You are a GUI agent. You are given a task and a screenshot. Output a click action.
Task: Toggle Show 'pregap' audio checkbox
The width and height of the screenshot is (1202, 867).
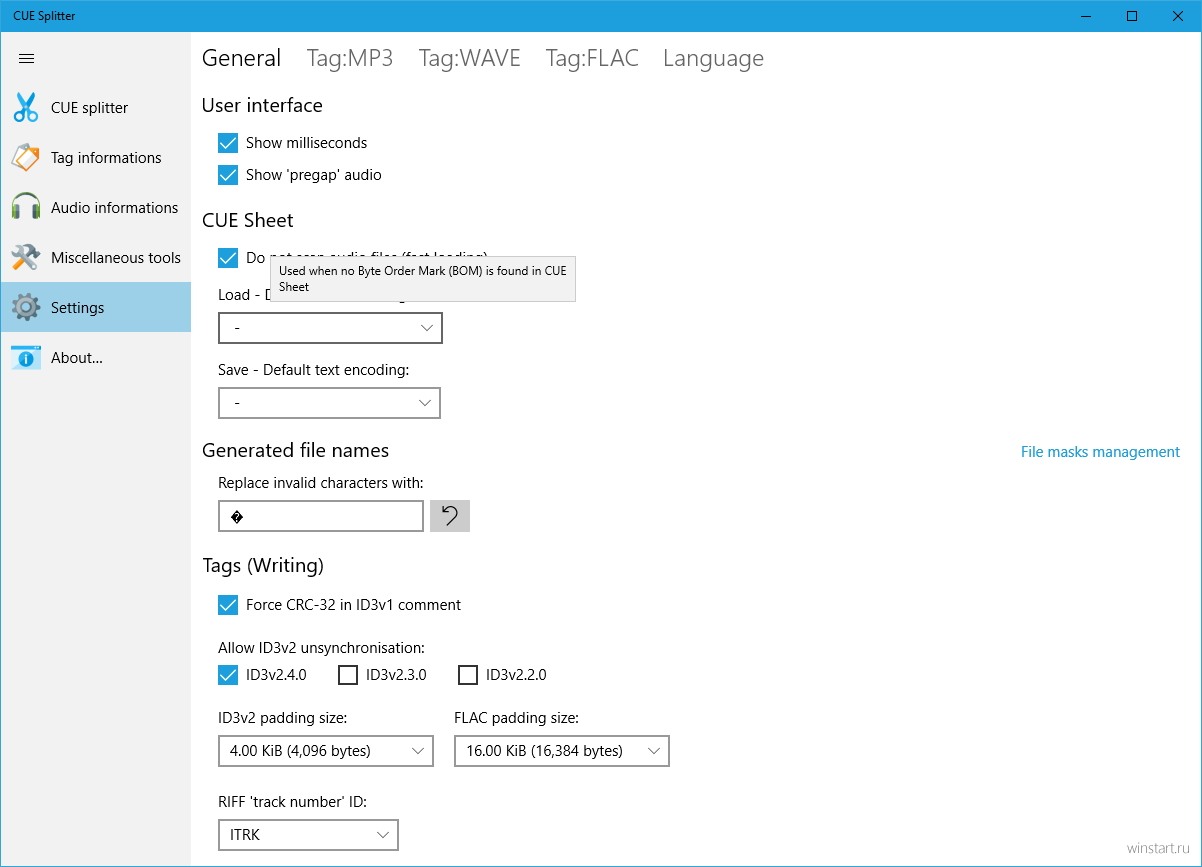click(x=228, y=175)
